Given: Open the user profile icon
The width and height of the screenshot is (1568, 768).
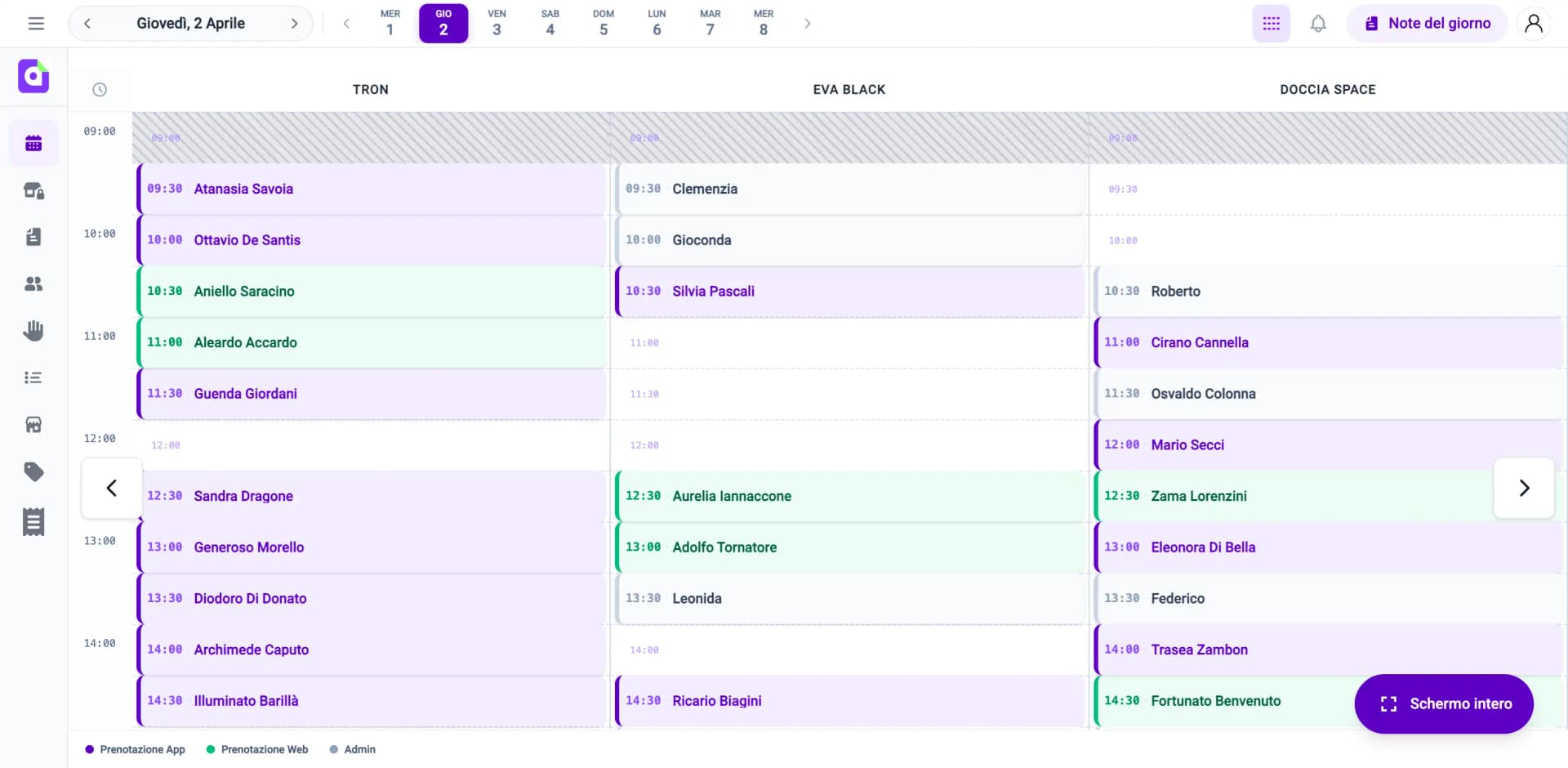Looking at the screenshot, I should click(1534, 24).
